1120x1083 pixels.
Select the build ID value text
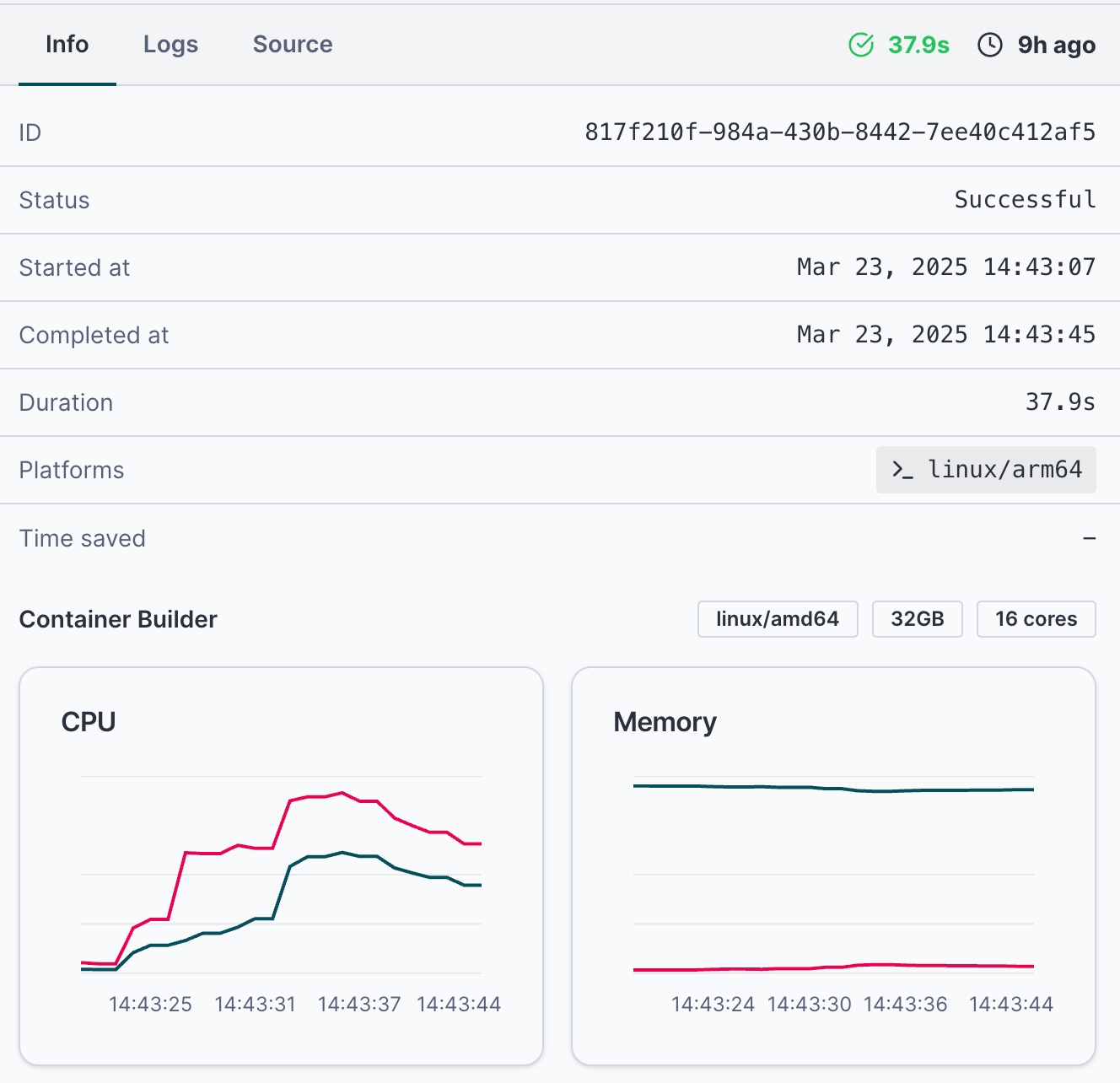point(840,132)
